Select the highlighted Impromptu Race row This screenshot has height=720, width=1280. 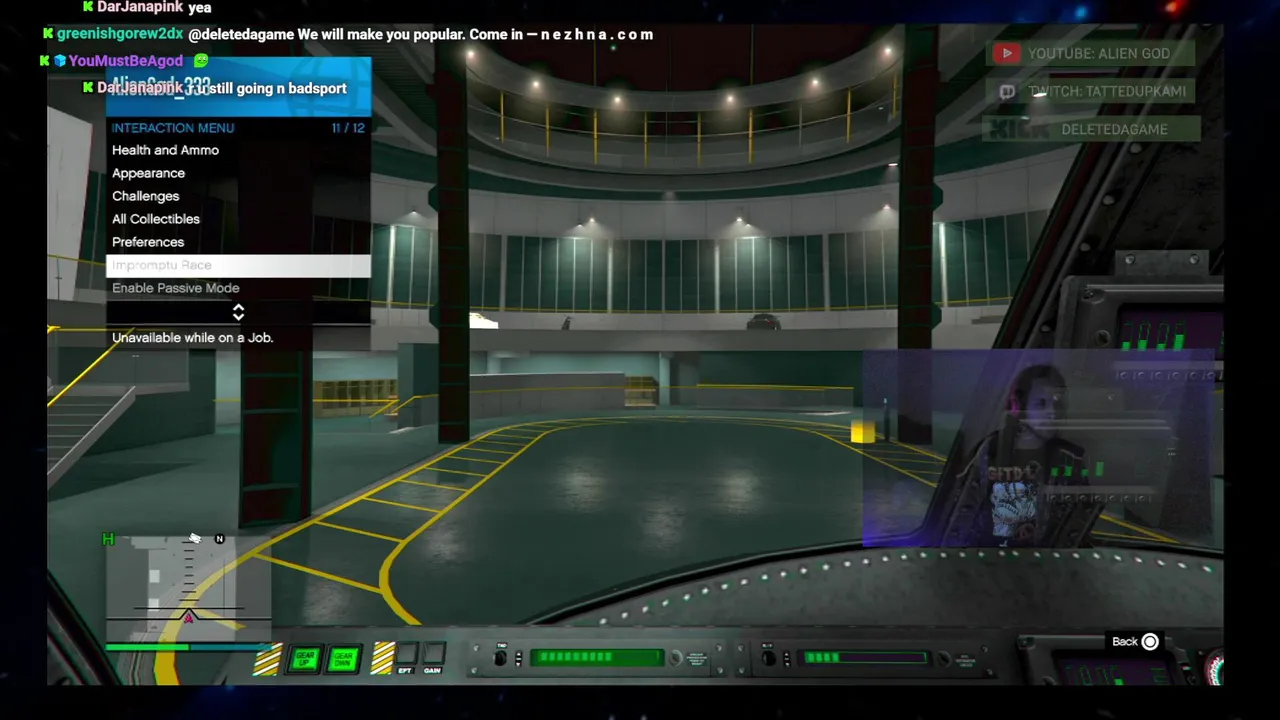click(x=238, y=265)
